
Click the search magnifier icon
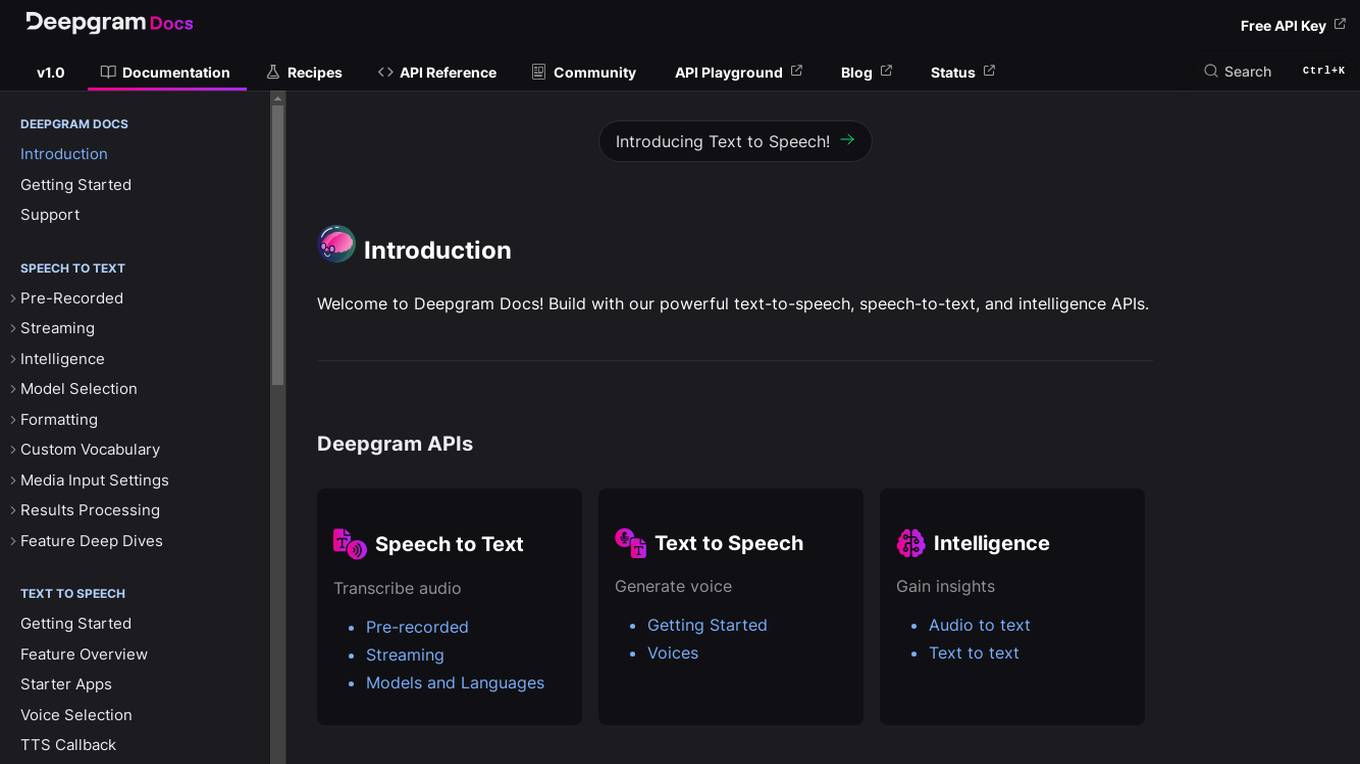tap(1210, 71)
